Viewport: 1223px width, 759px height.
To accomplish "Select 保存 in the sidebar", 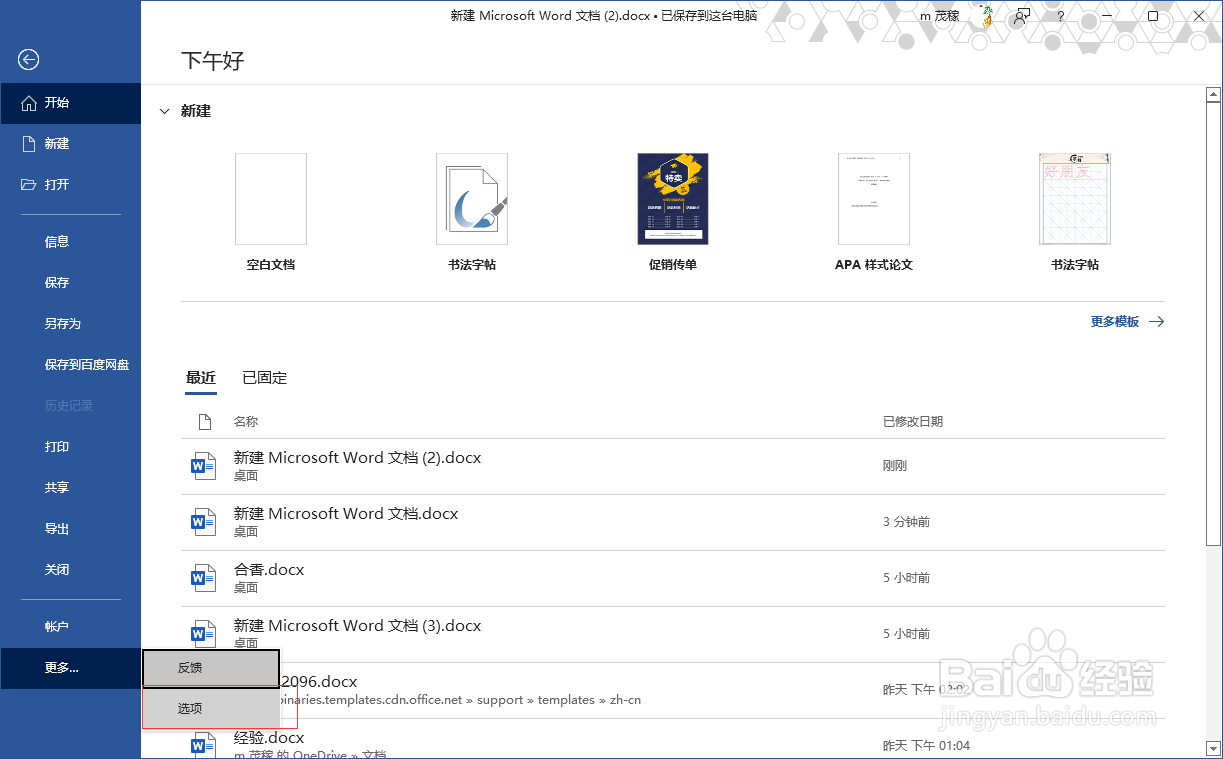I will [x=57, y=283].
